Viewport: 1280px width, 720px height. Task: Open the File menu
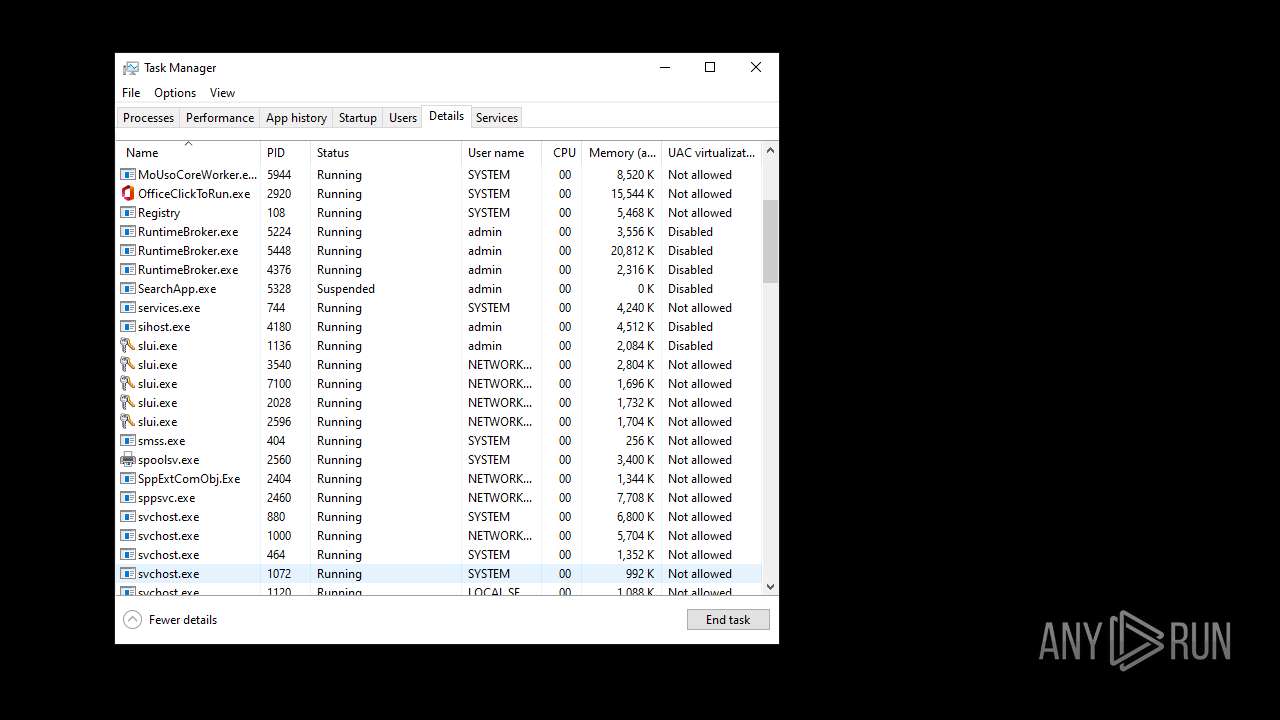point(131,93)
